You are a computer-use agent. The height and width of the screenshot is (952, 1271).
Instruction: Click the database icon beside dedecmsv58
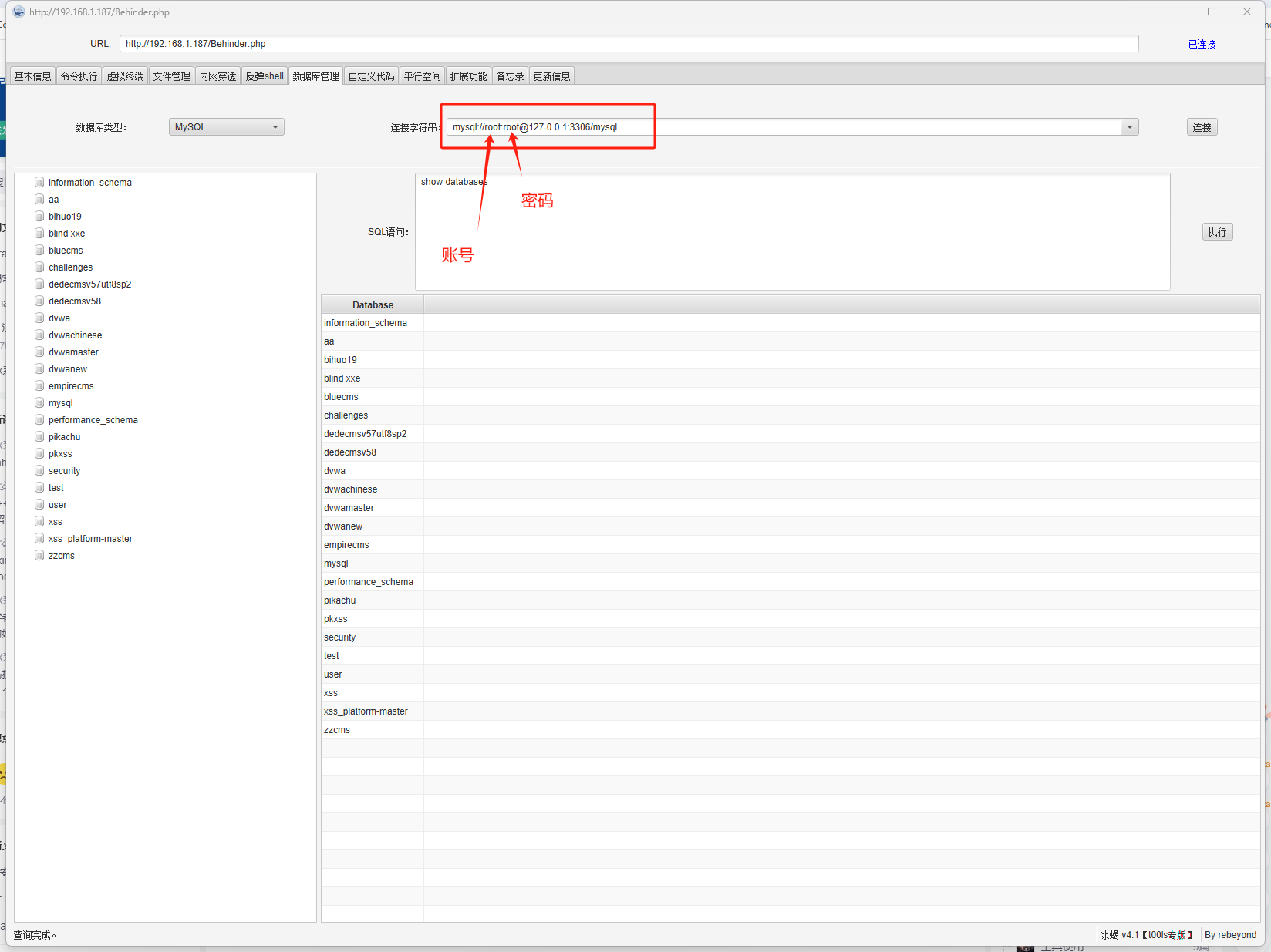pos(39,301)
